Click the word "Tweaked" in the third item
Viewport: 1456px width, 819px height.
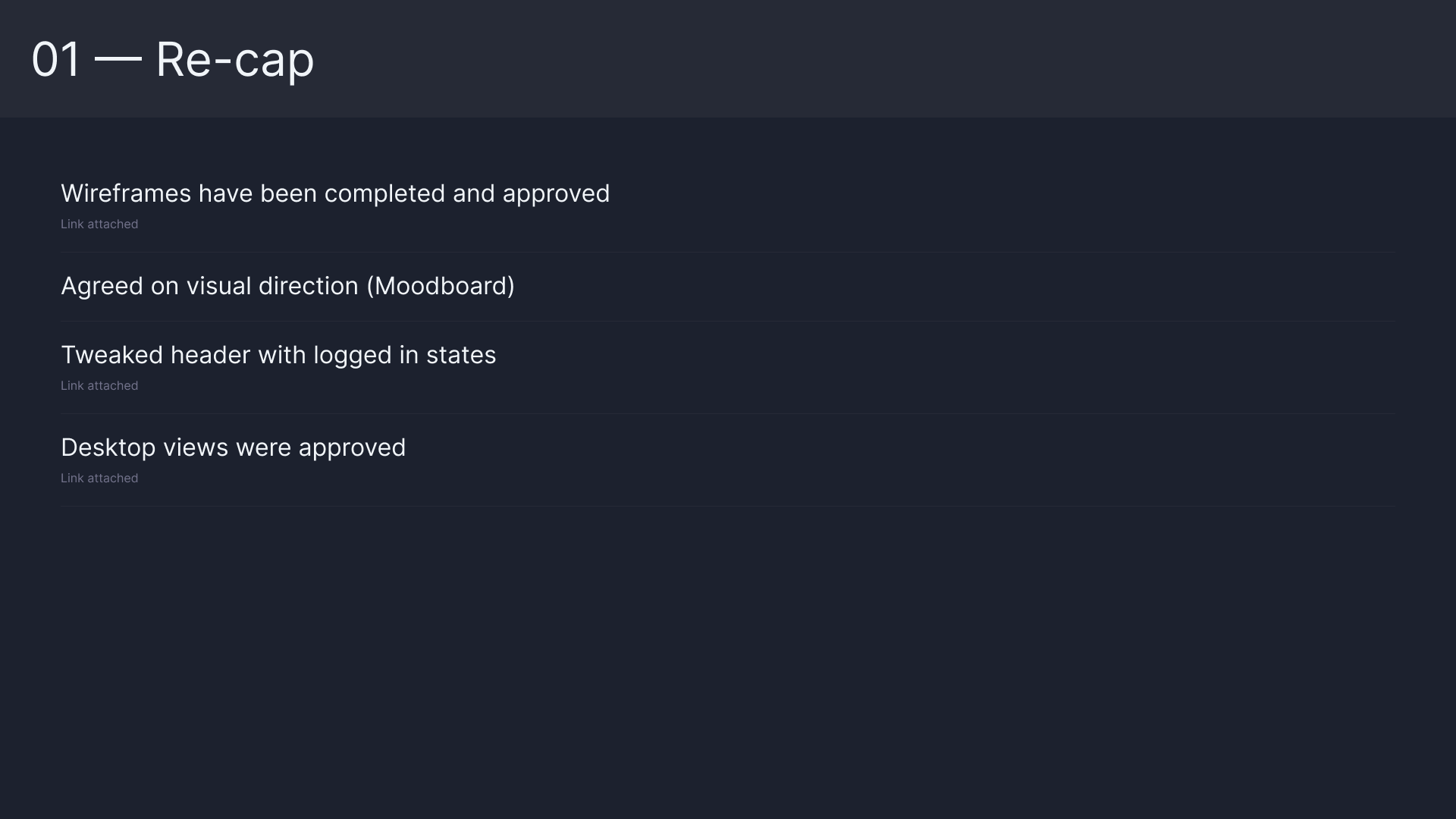coord(111,355)
